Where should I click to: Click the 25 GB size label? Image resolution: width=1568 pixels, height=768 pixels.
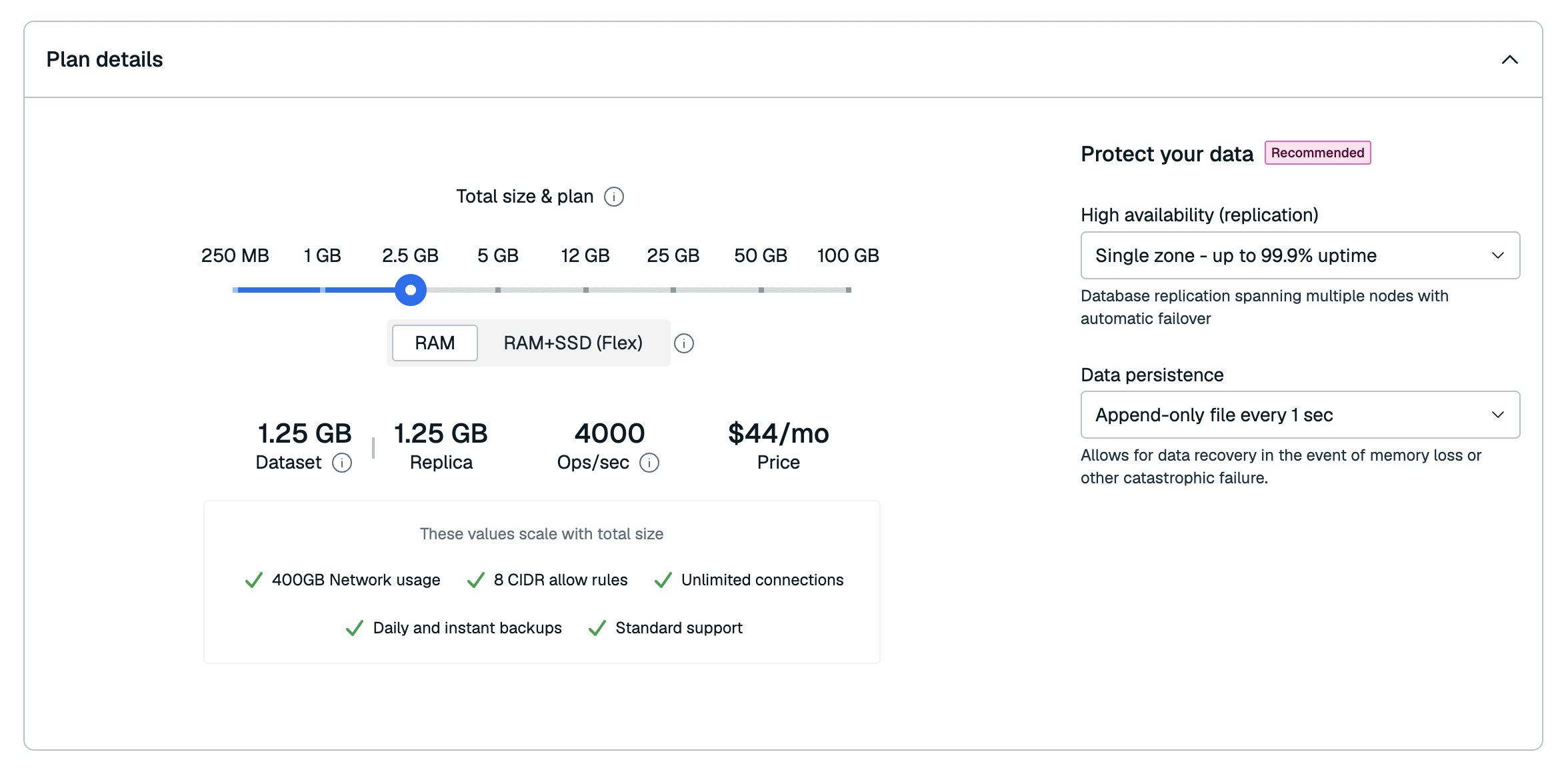pos(673,255)
